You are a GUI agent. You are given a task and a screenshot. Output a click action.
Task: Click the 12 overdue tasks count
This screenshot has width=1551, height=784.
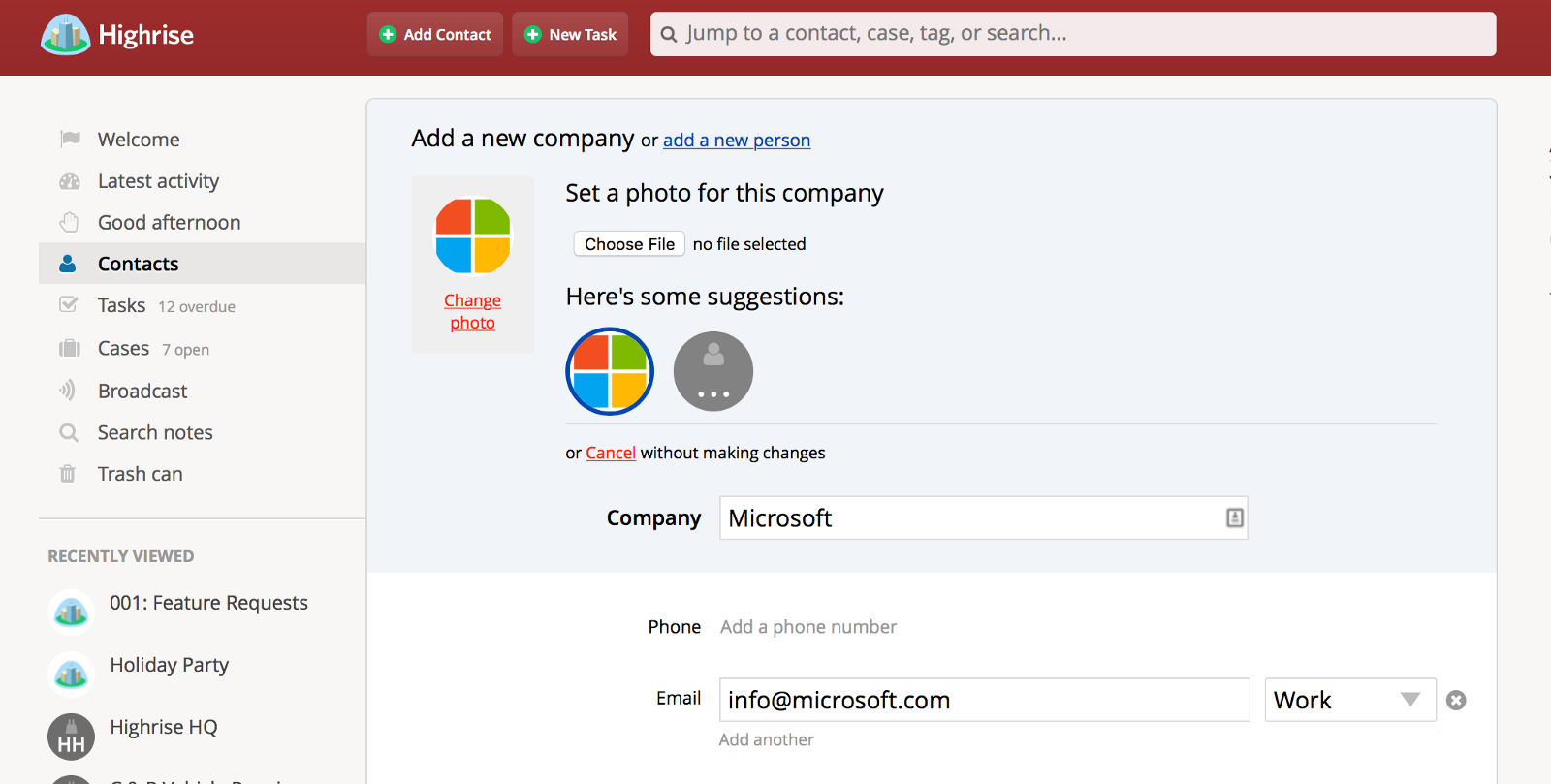[197, 306]
